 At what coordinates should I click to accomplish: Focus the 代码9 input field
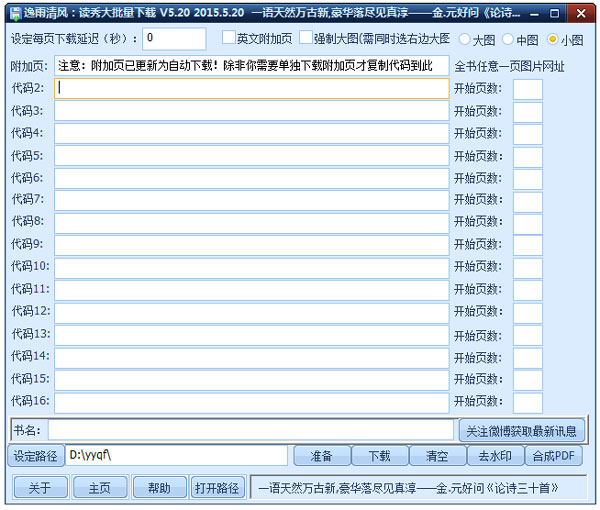pyautogui.click(x=251, y=245)
